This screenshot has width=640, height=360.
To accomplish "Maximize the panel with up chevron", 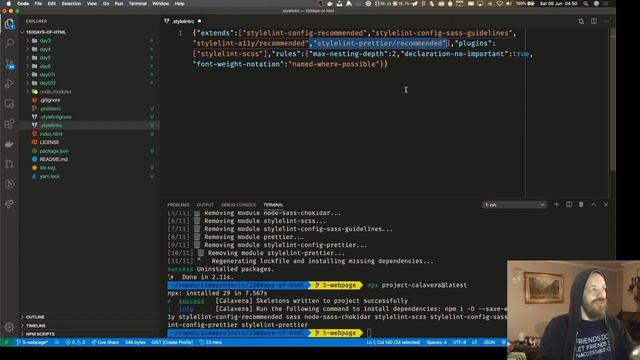I will pyautogui.click(x=593, y=204).
